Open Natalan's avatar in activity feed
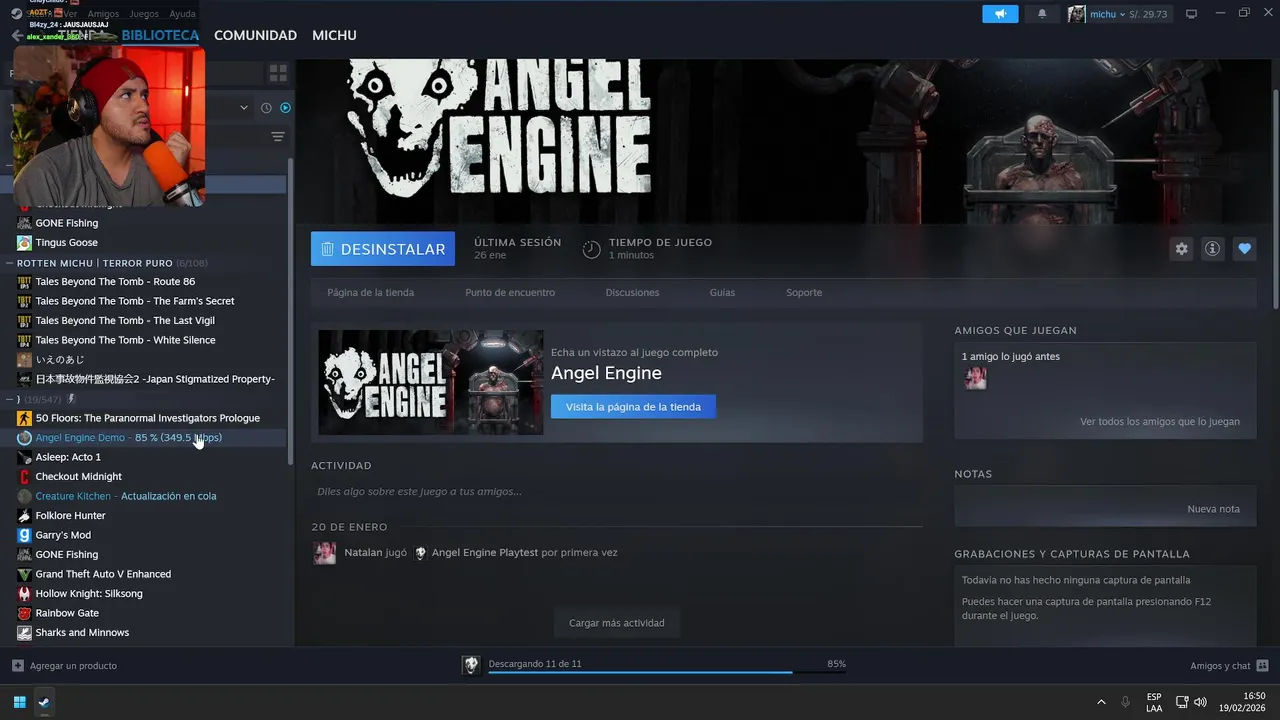 tap(325, 553)
